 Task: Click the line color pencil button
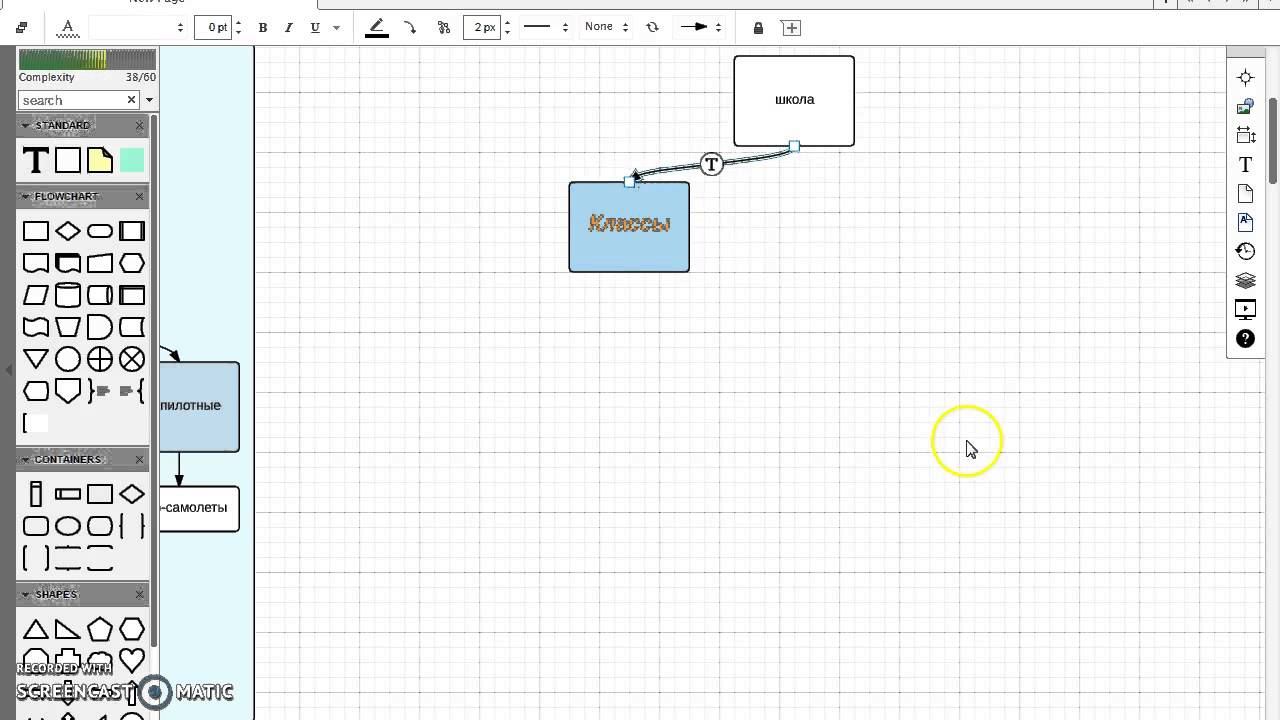(377, 28)
